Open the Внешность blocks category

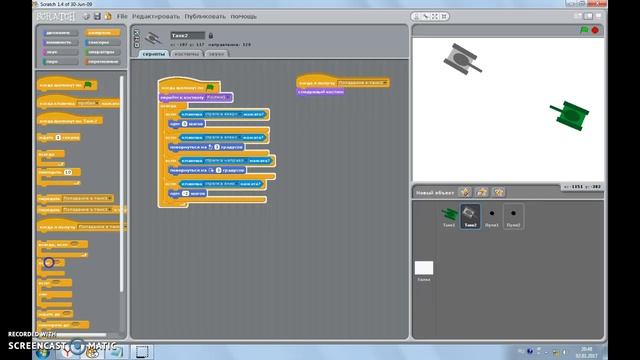click(x=60, y=42)
